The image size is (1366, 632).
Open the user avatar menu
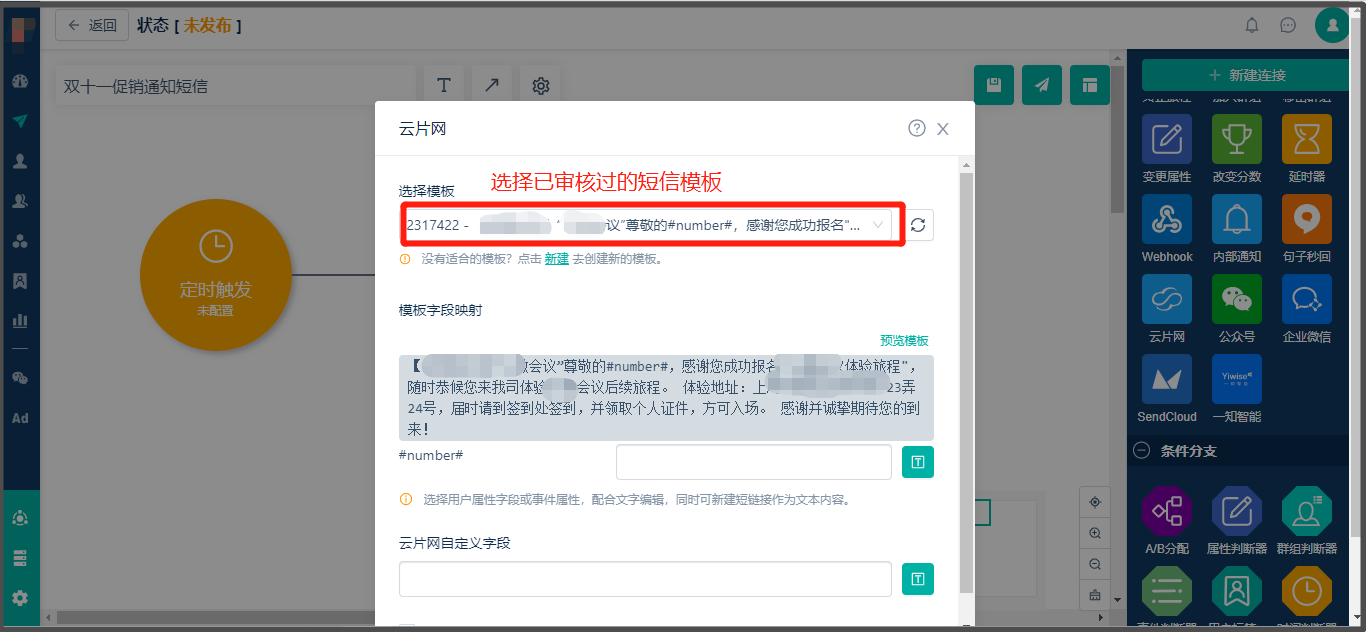click(1332, 25)
